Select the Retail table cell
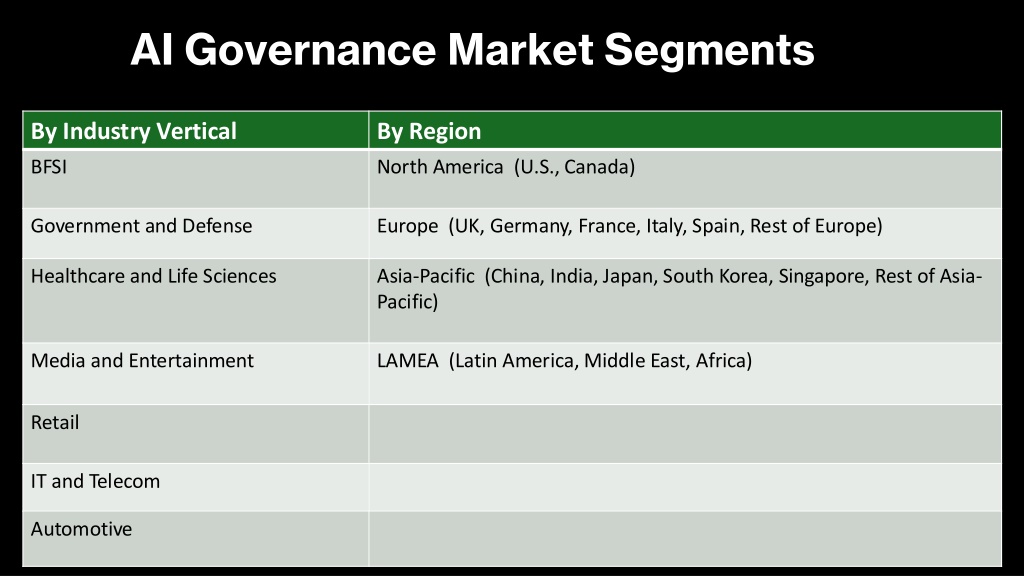Viewport: 1024px width, 576px height. point(196,434)
